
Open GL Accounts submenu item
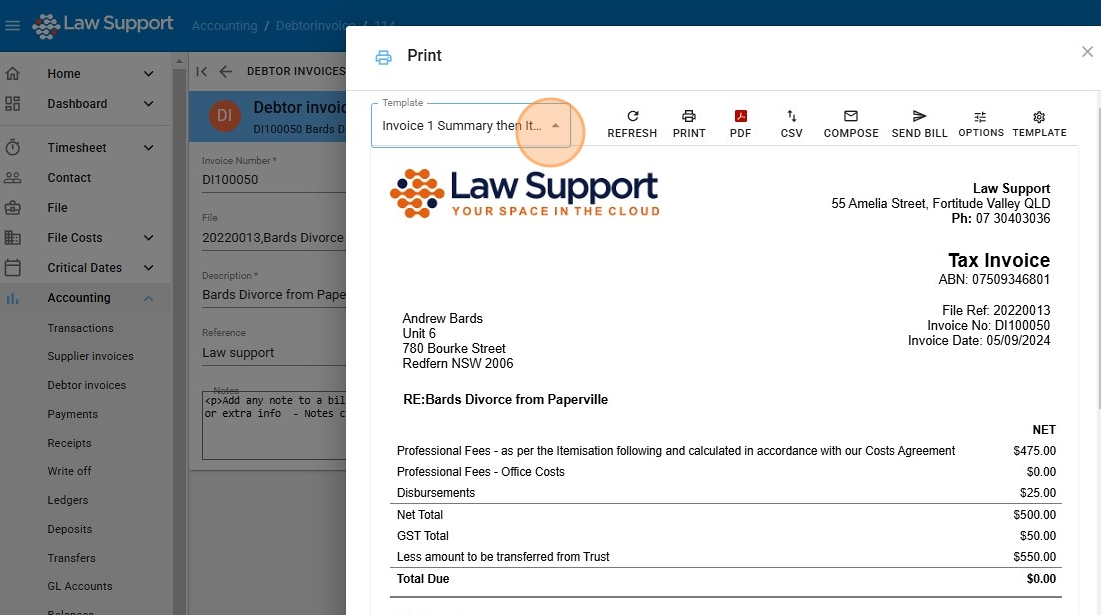click(79, 586)
